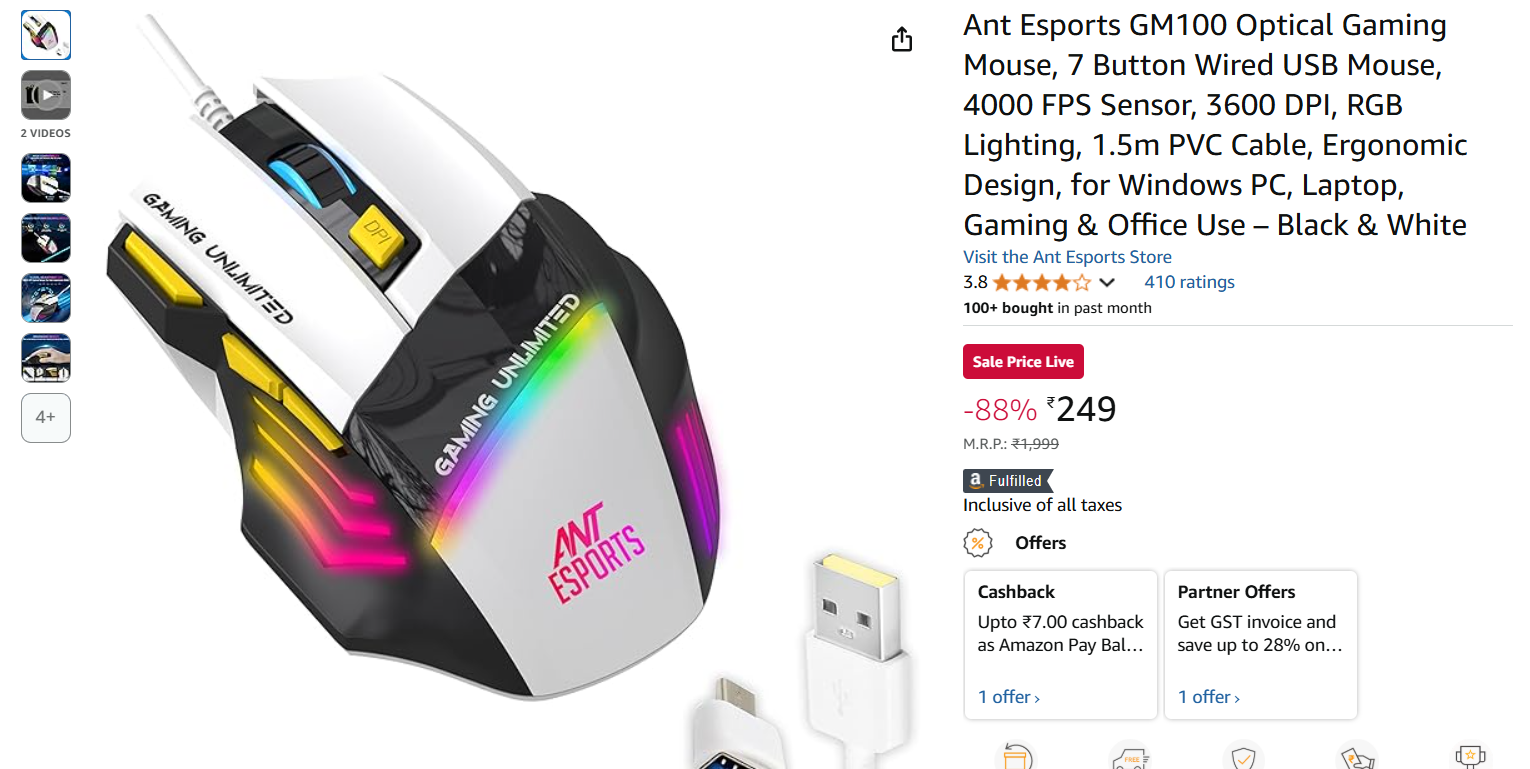Click the Amazon Fulfilled badge
The width and height of the screenshot is (1530, 769).
1008,481
